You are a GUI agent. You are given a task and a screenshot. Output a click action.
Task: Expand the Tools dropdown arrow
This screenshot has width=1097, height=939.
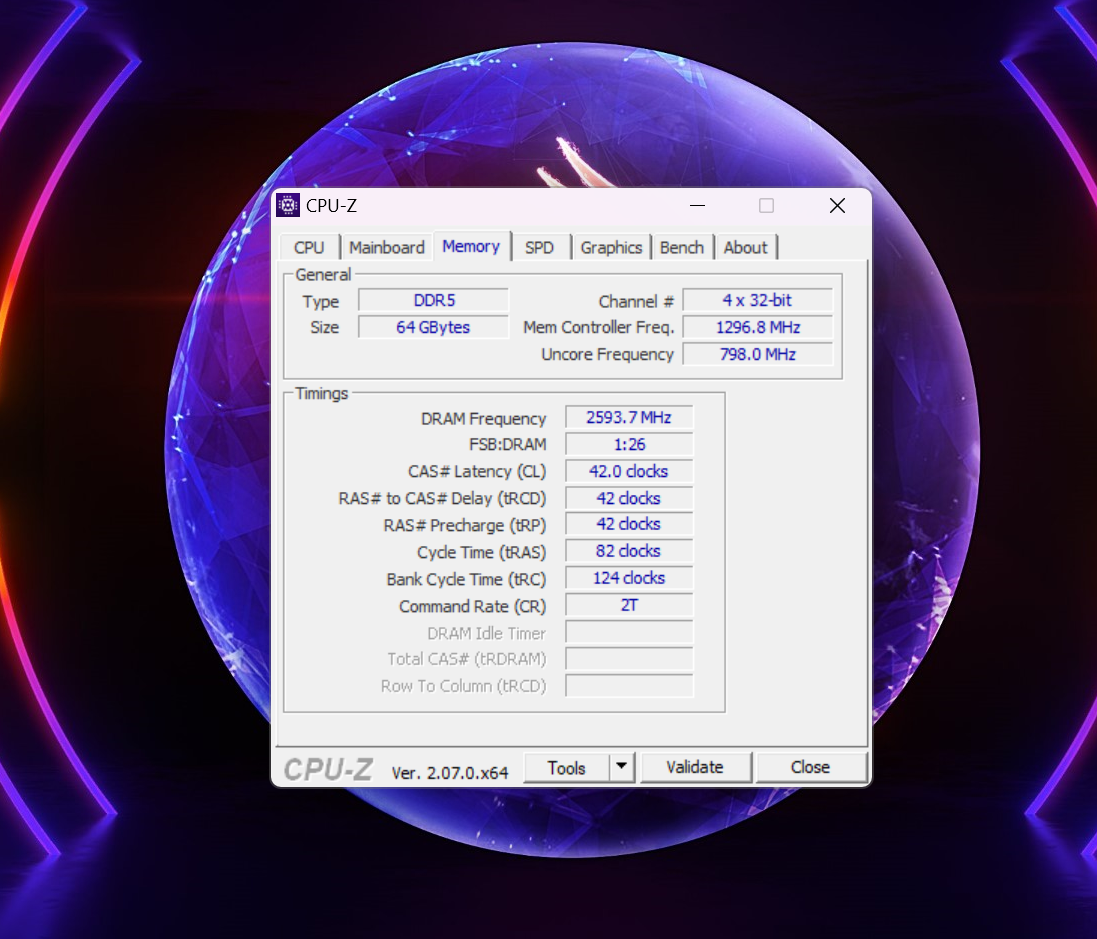[621, 768]
